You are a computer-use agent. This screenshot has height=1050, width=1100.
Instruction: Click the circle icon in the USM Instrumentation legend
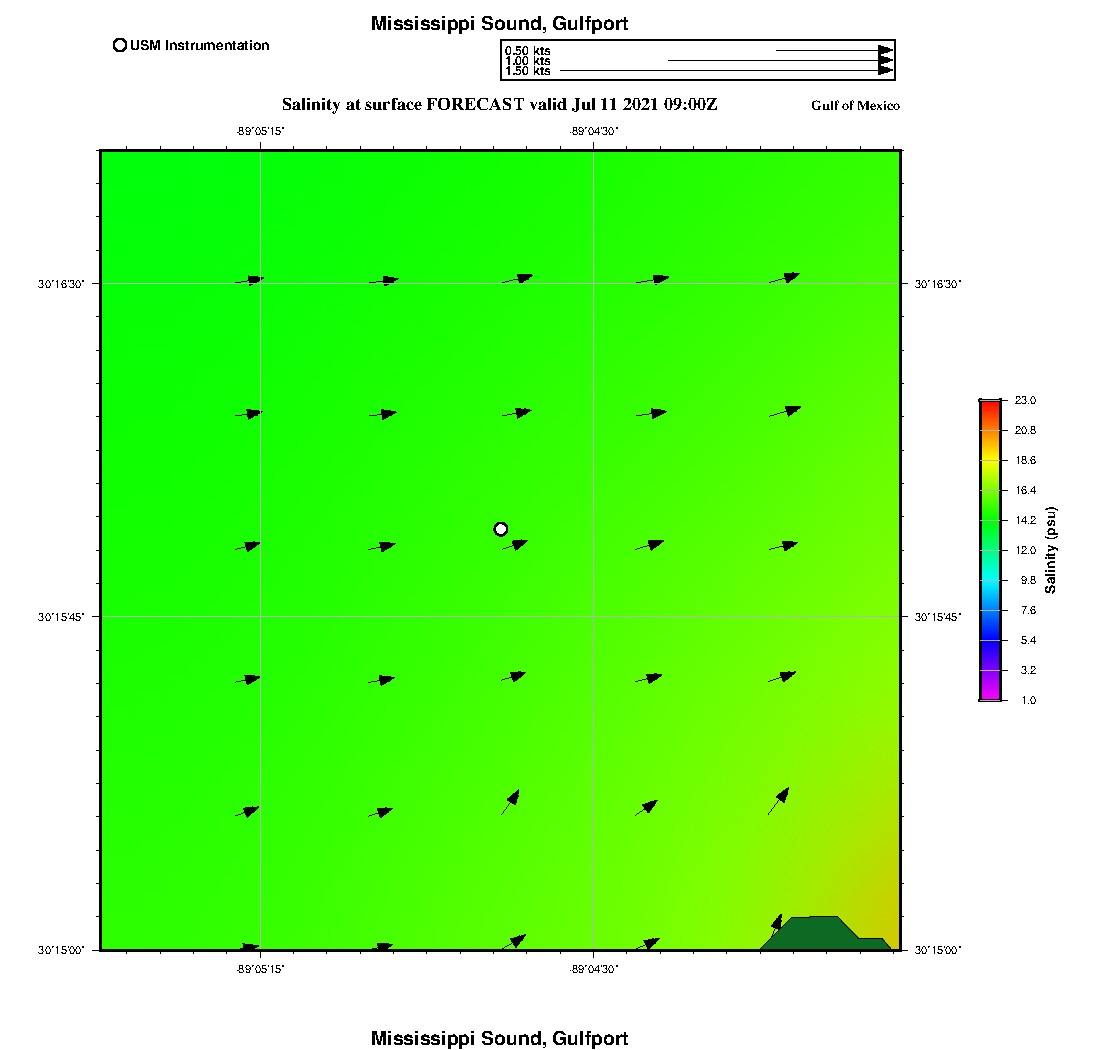pos(120,45)
